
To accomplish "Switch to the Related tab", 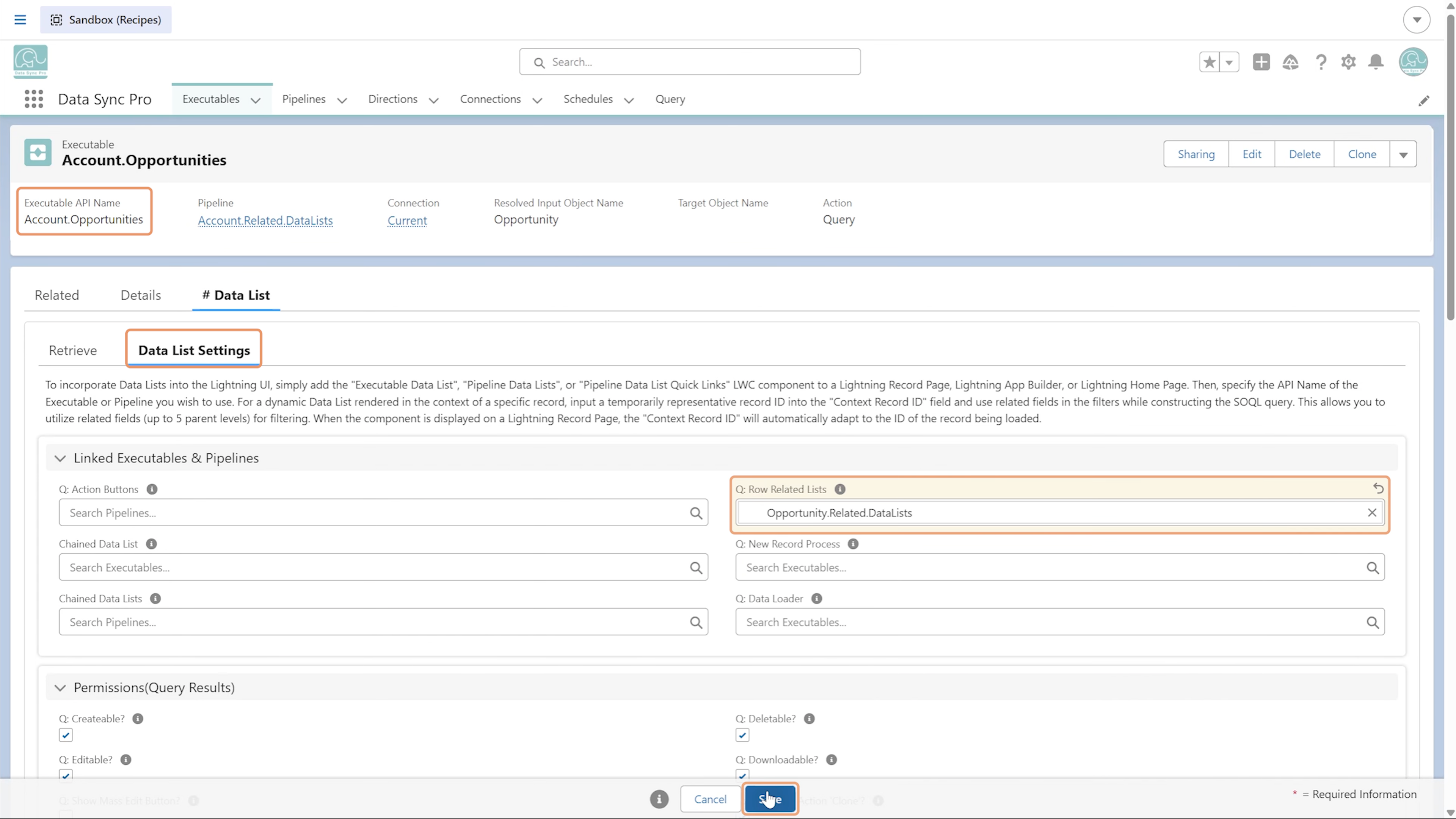I will coord(56,295).
